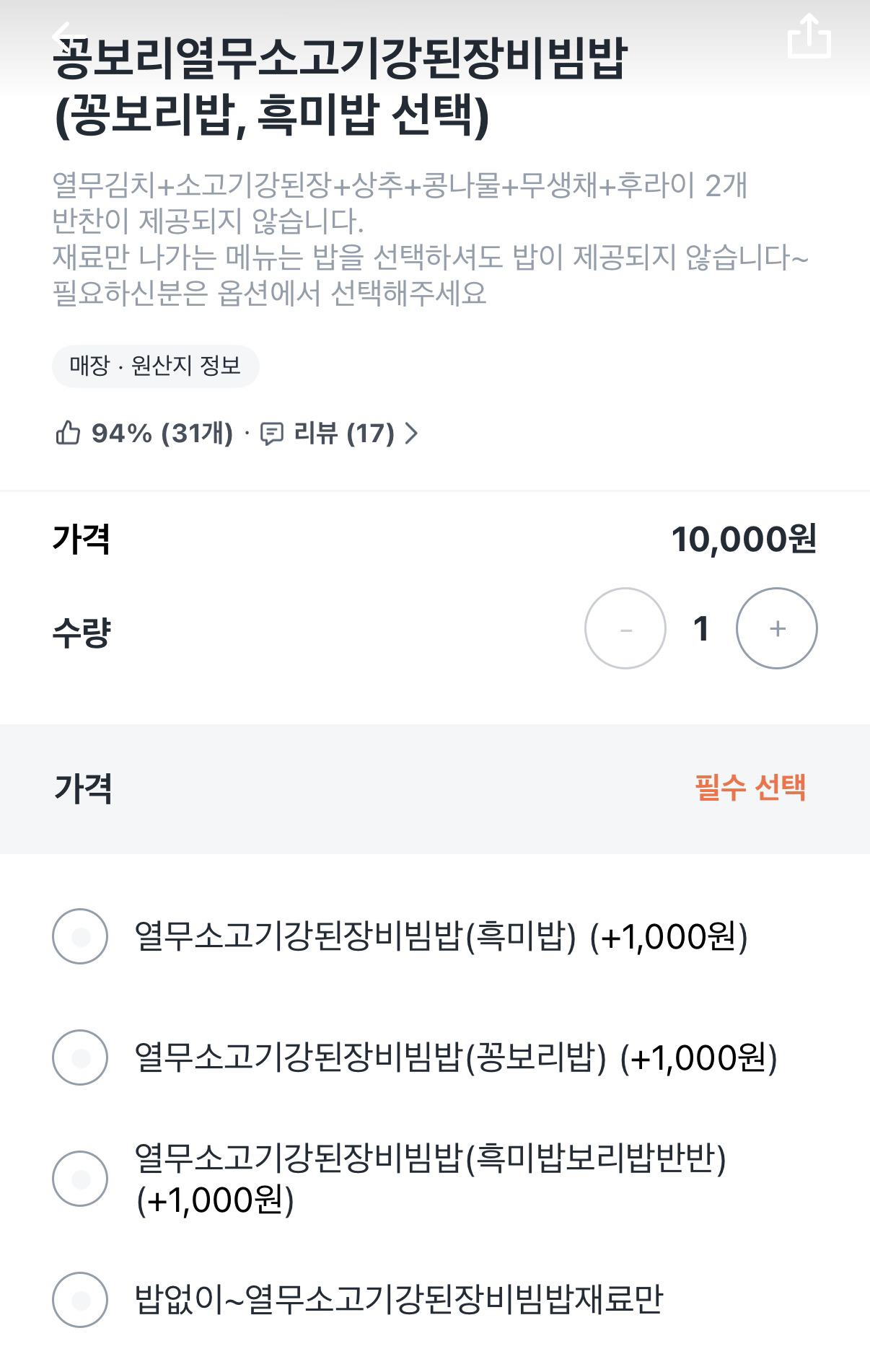Image resolution: width=870 pixels, height=1372 pixels.
Task: Select the 흑미밥 (+1,000원) radio option
Action: (80, 936)
